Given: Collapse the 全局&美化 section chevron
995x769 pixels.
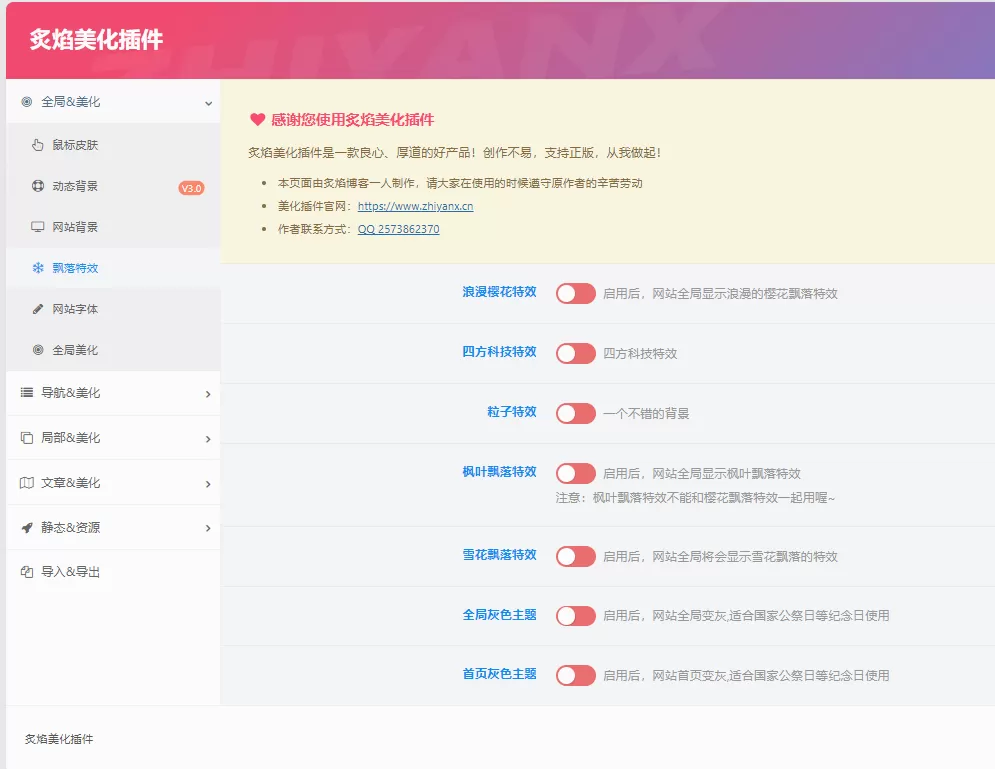Looking at the screenshot, I should pos(208,103).
